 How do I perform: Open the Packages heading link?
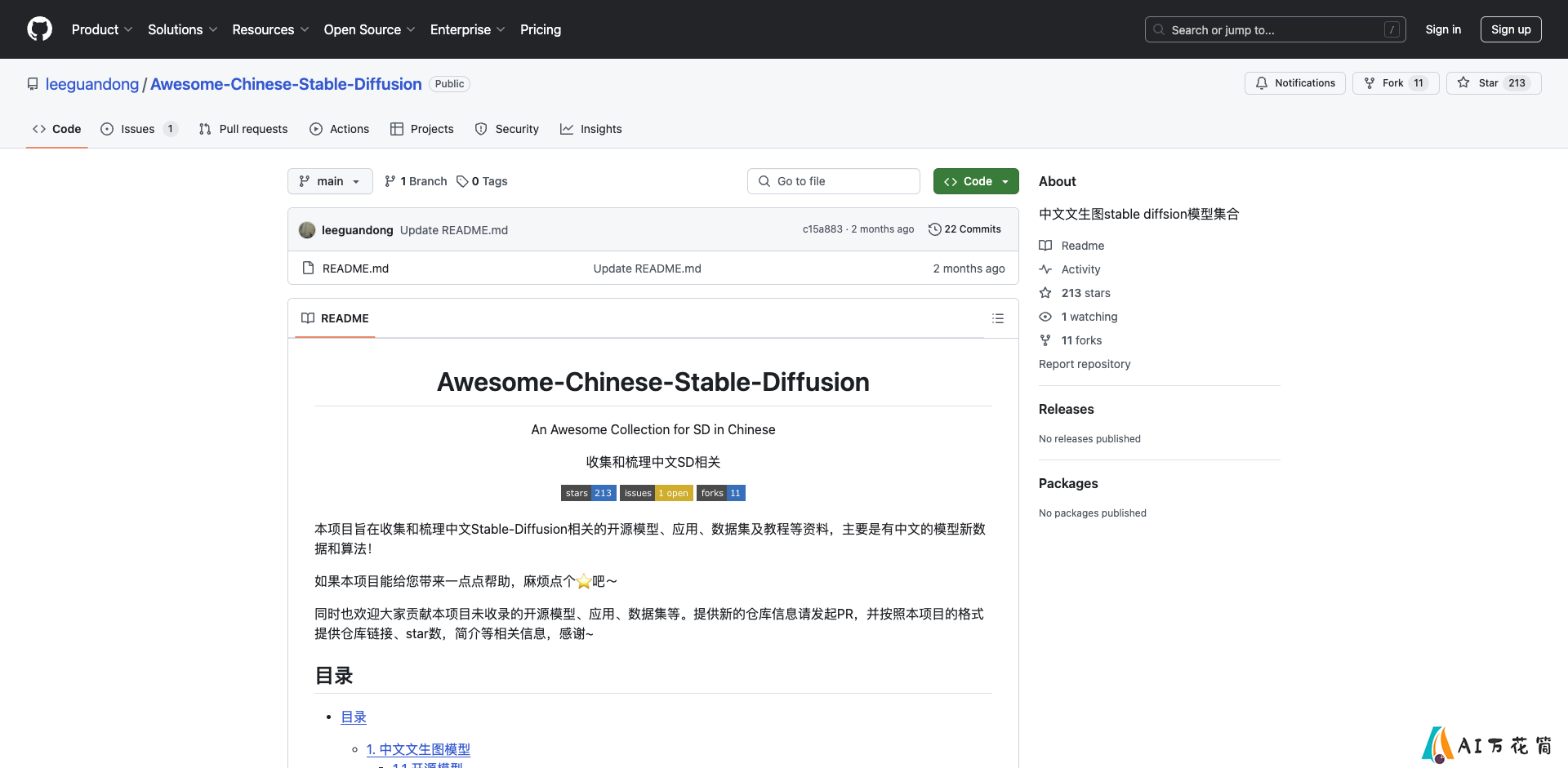tap(1068, 483)
